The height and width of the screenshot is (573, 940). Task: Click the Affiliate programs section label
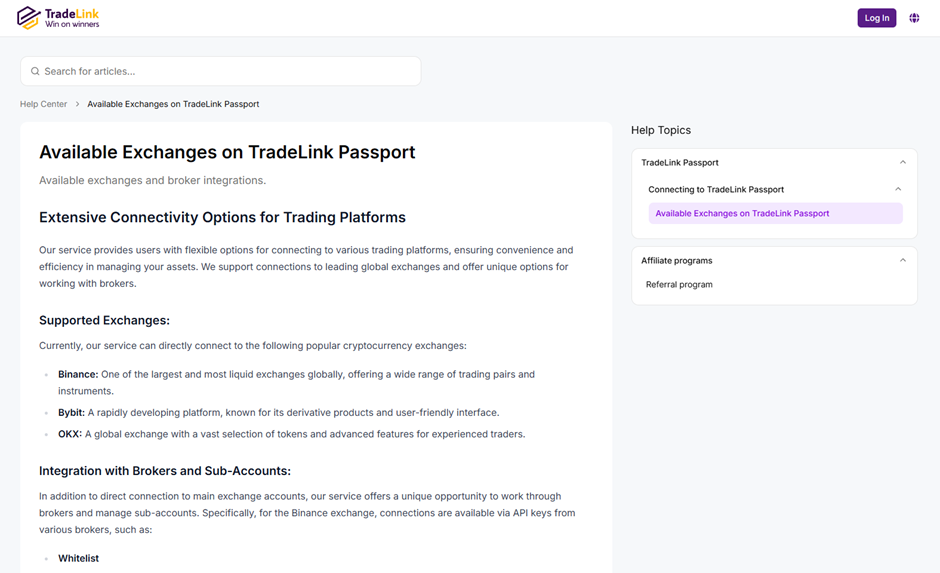pyautogui.click(x=677, y=261)
